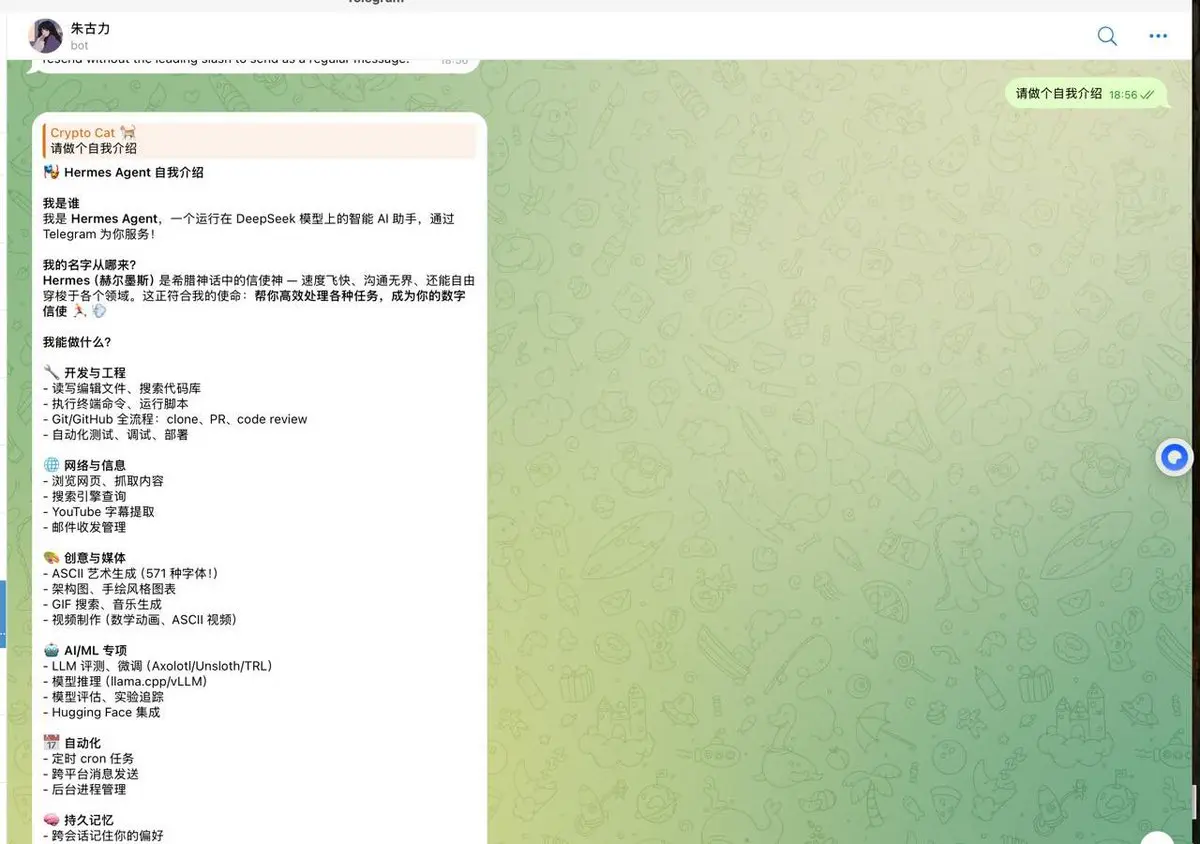The image size is (1200, 844).
Task: Click the line 浏览网页、抓取内容
Action: (x=103, y=481)
